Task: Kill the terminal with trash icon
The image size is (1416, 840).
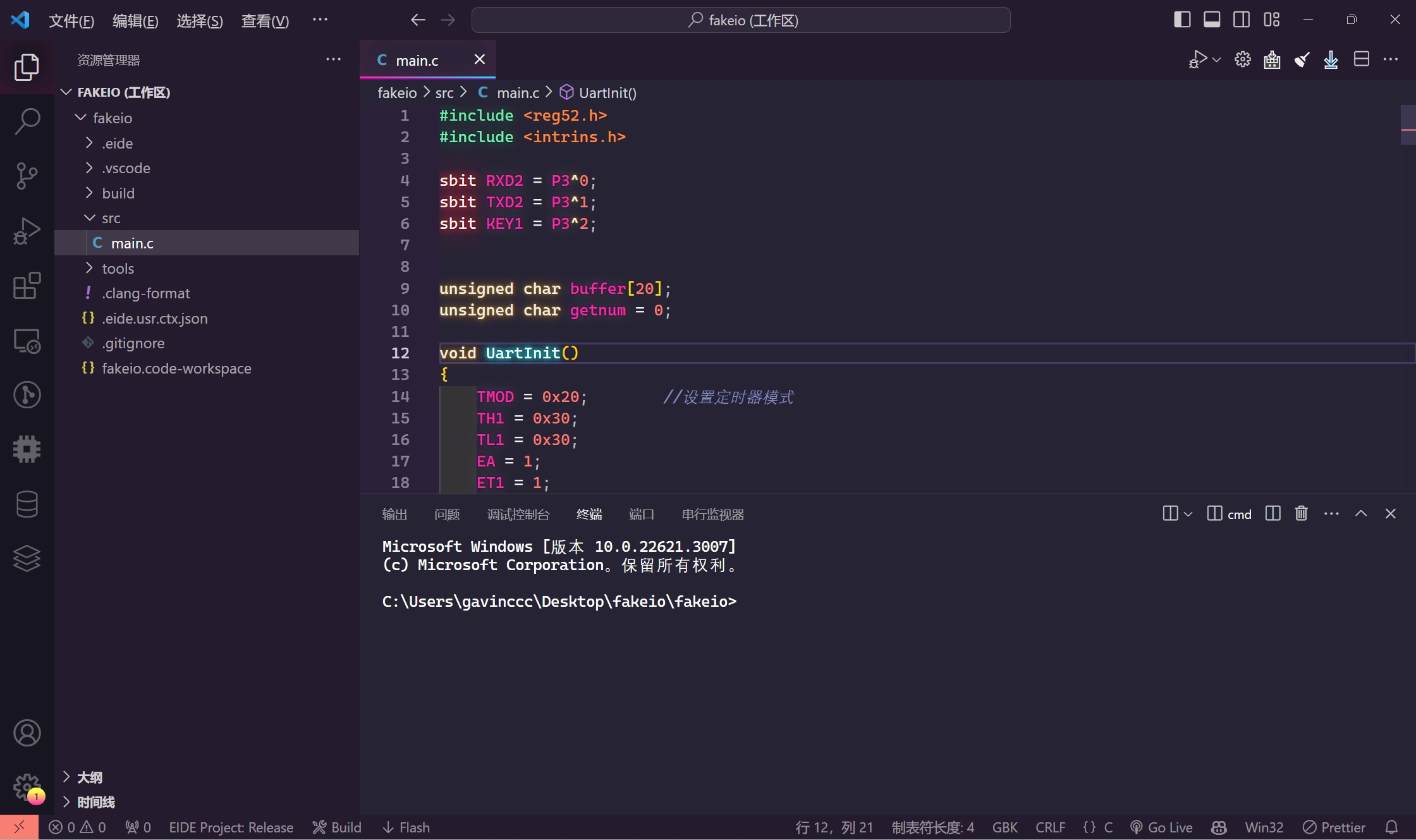Action: point(1301,513)
